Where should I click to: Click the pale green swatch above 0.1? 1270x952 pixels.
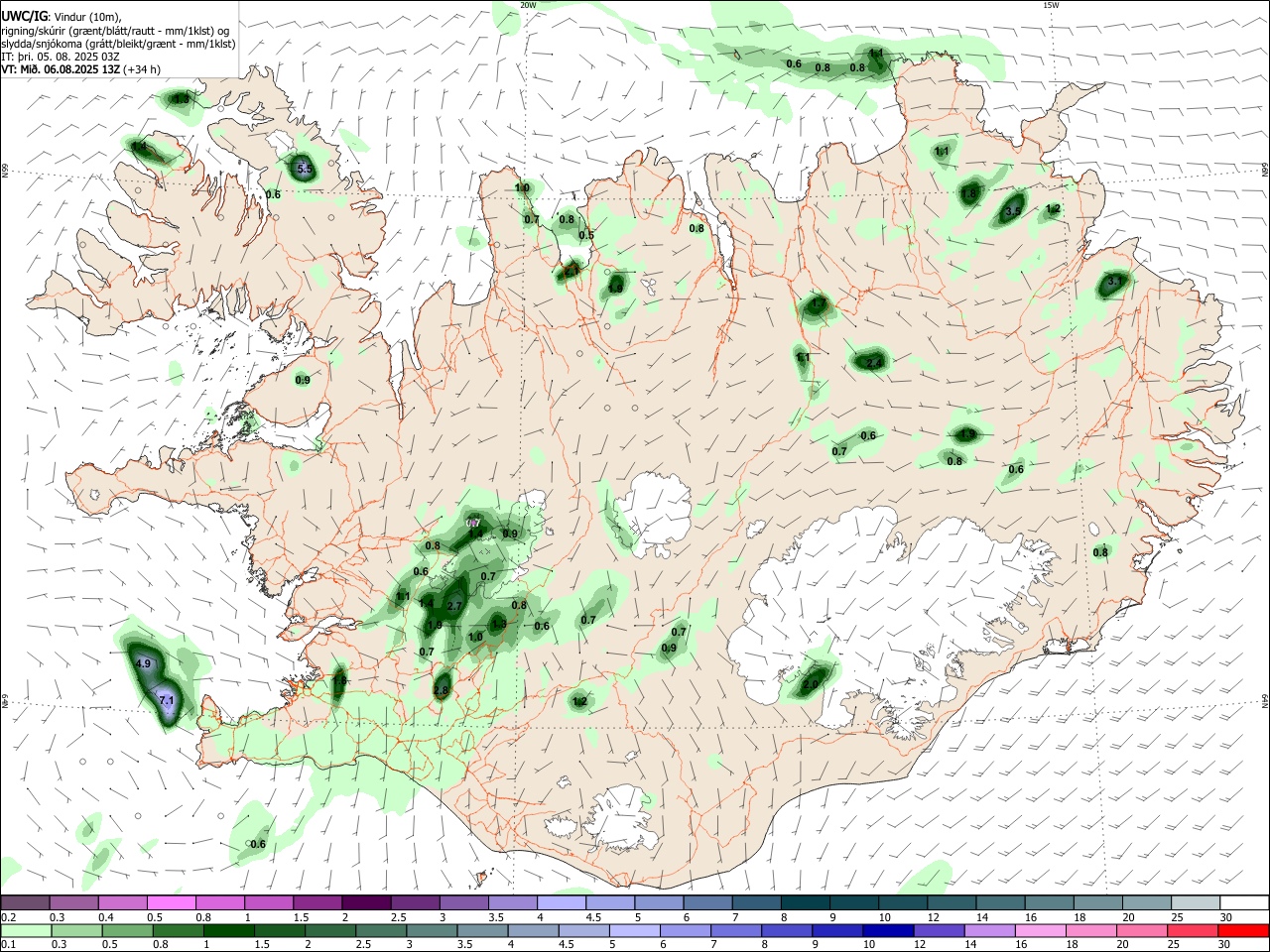26,930
